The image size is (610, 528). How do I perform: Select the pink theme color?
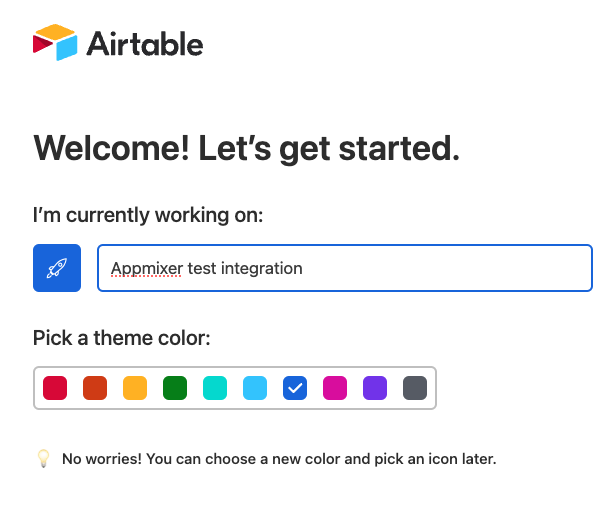tap(335, 387)
